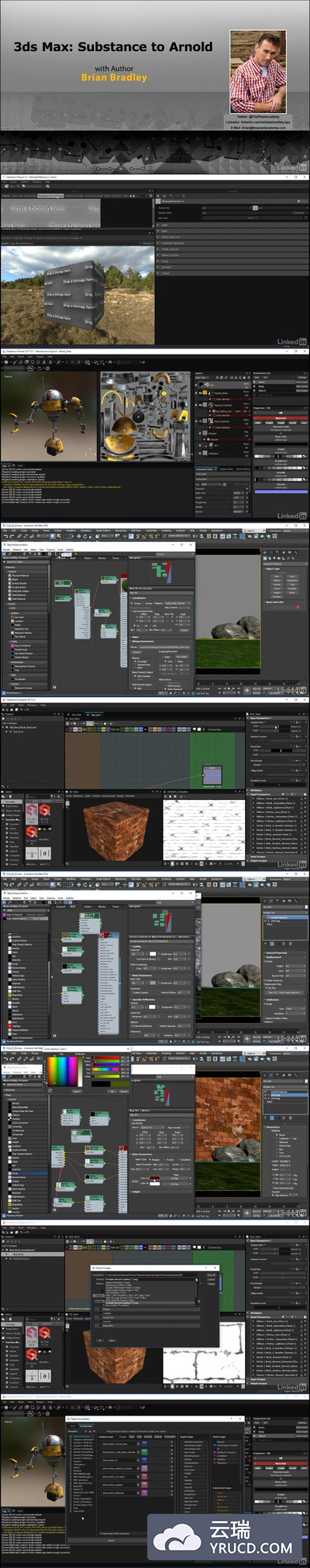Screen dimensions: 310x1568
Task: Click the LinkedIn profile line under the author photo
Action: tap(258, 122)
